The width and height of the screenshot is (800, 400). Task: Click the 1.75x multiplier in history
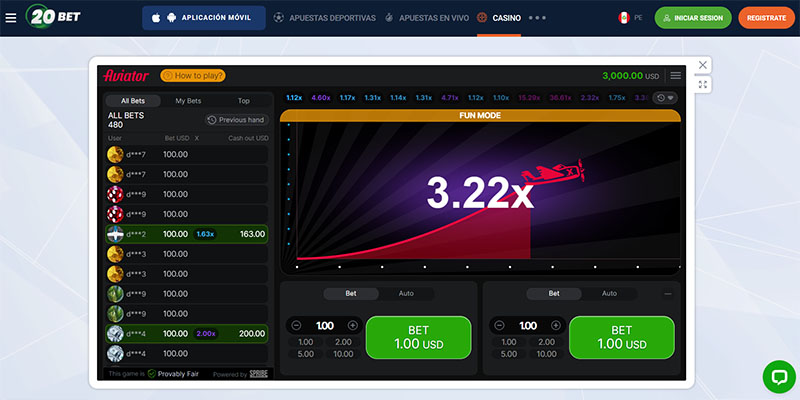coord(616,97)
